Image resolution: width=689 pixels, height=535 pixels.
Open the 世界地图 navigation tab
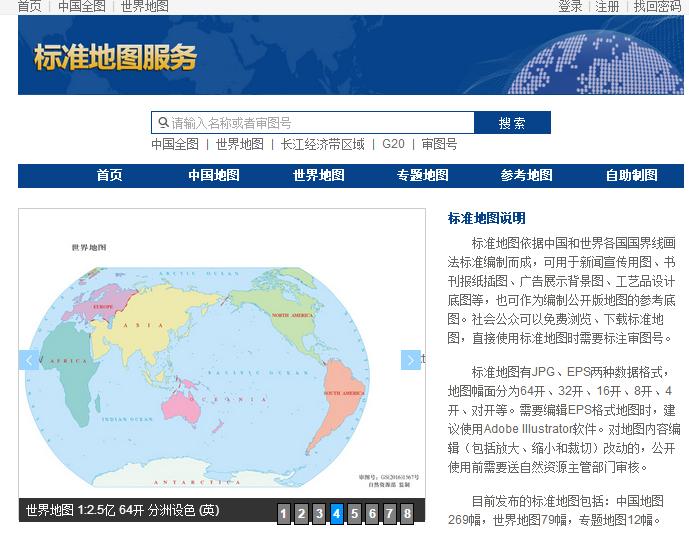pos(318,175)
